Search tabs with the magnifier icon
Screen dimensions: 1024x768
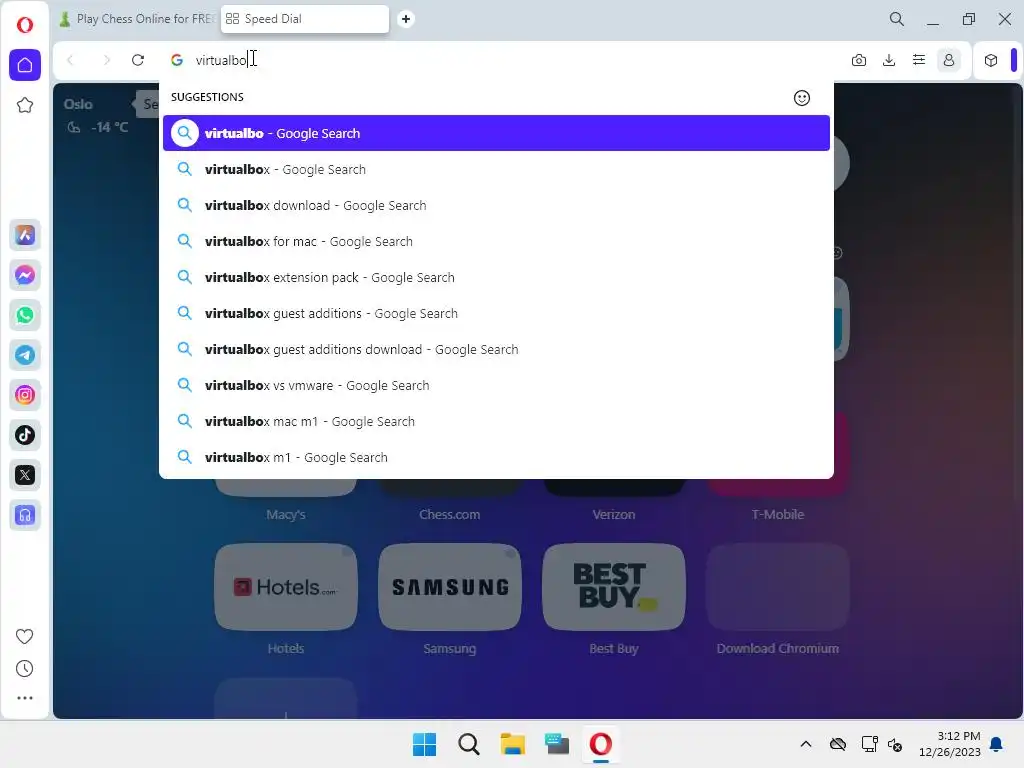pos(897,19)
